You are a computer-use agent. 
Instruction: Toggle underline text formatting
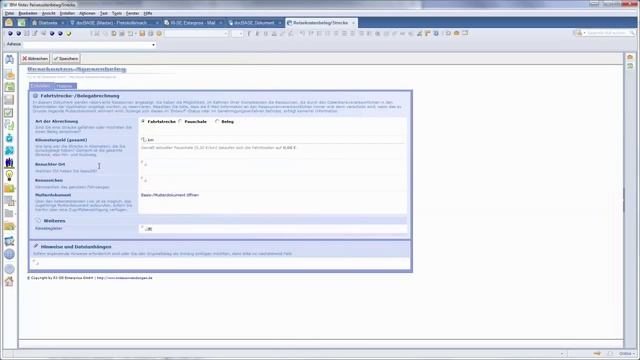(x=266, y=33)
